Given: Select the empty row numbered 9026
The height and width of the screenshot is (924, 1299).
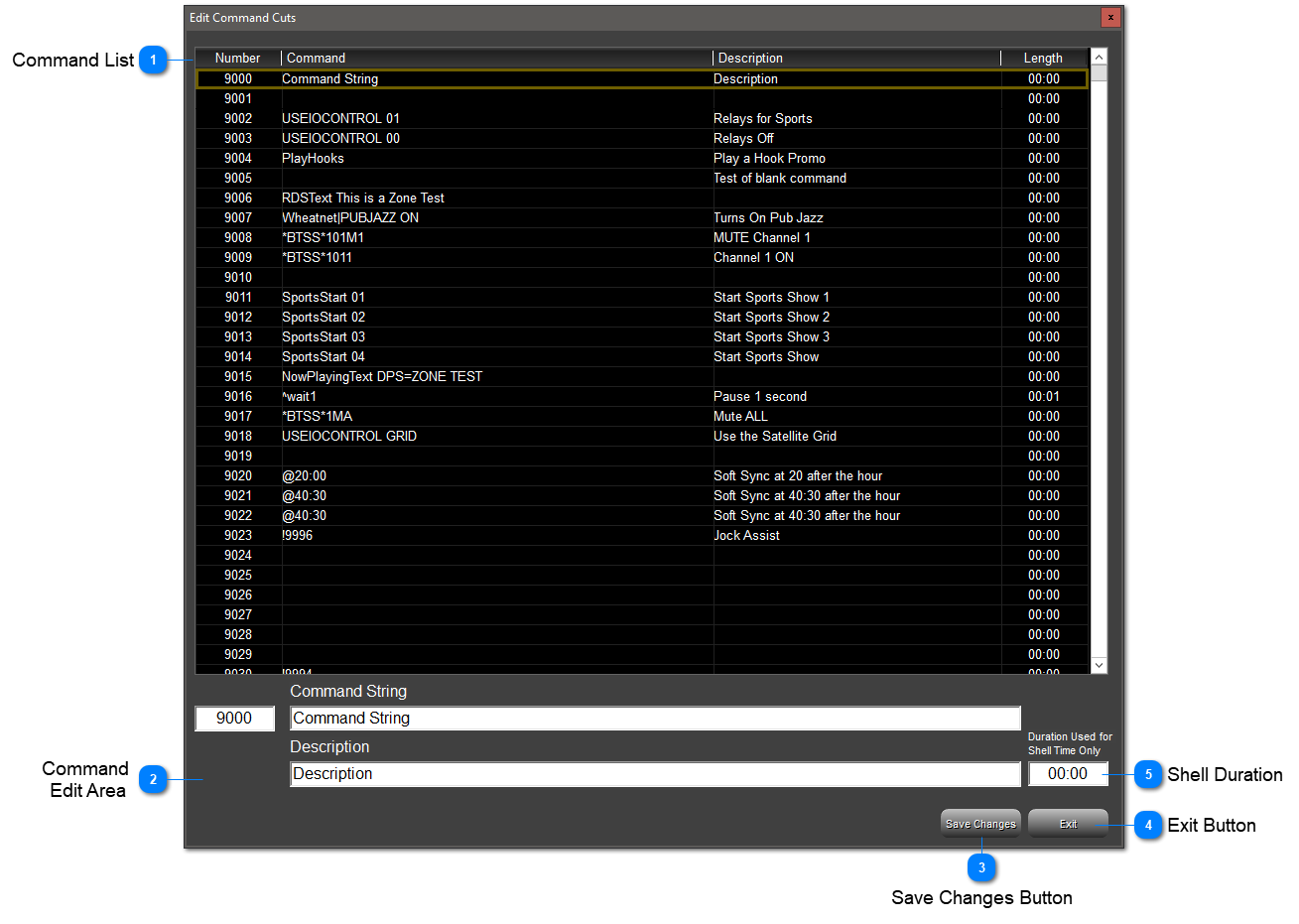Looking at the screenshot, I should click(642, 595).
